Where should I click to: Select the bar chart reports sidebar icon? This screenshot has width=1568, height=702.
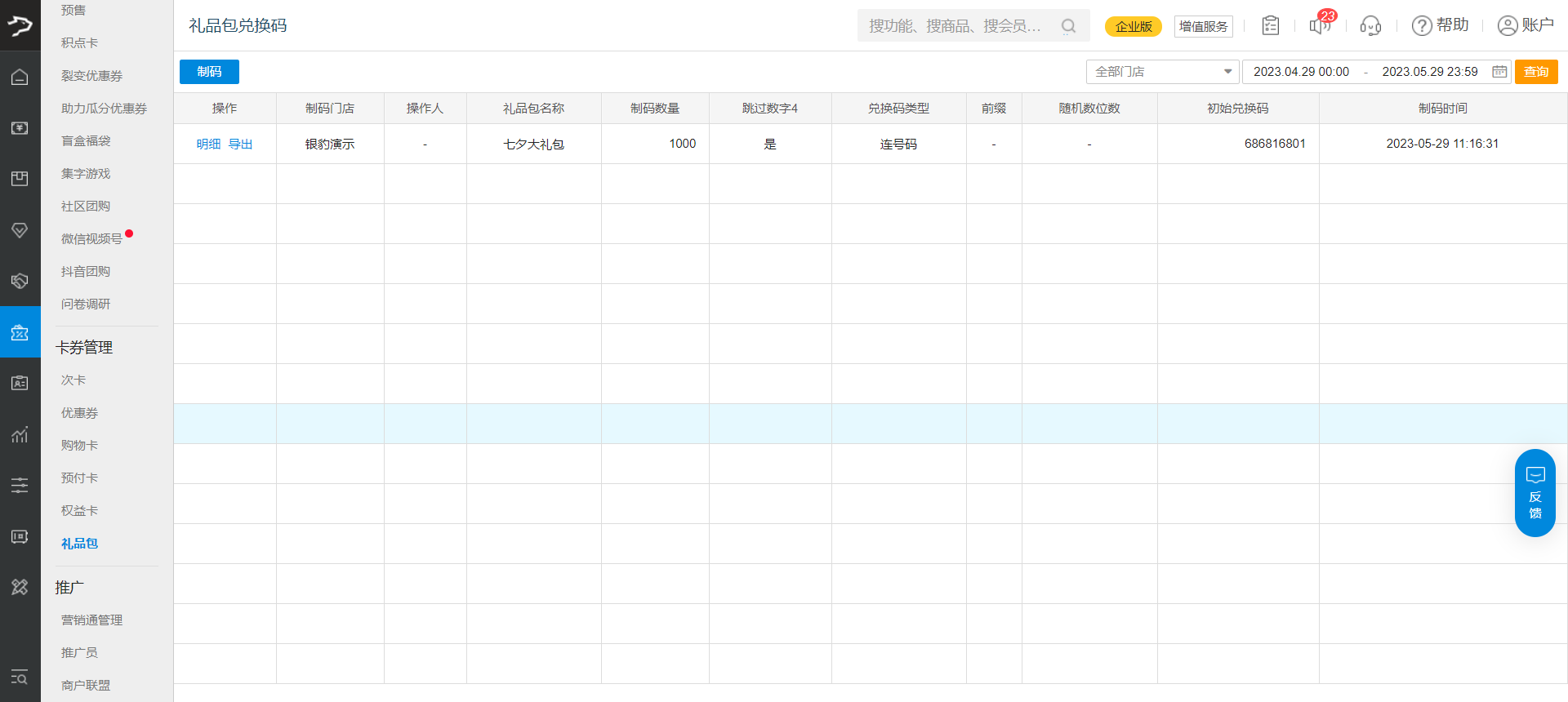point(20,434)
